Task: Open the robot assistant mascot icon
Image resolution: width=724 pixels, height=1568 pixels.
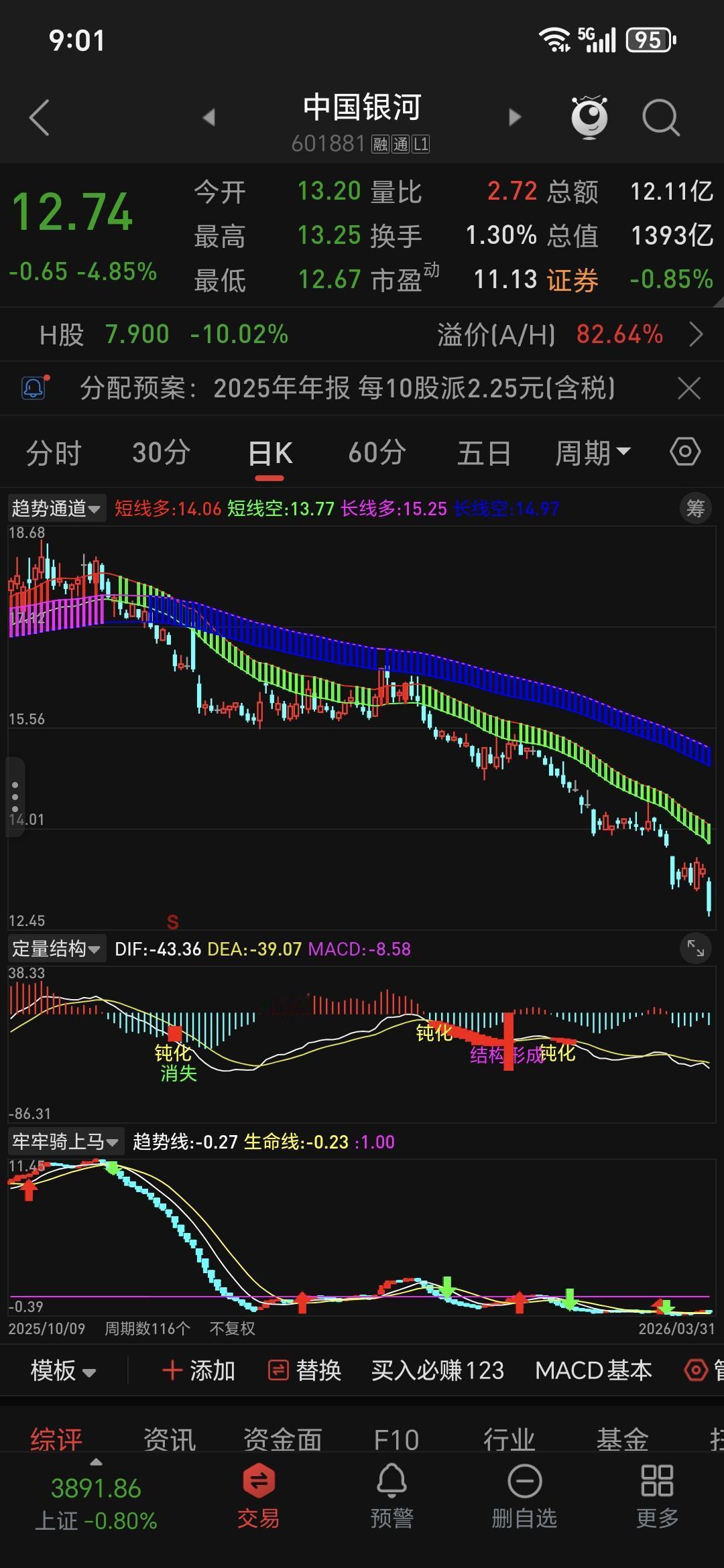Action: [x=589, y=117]
